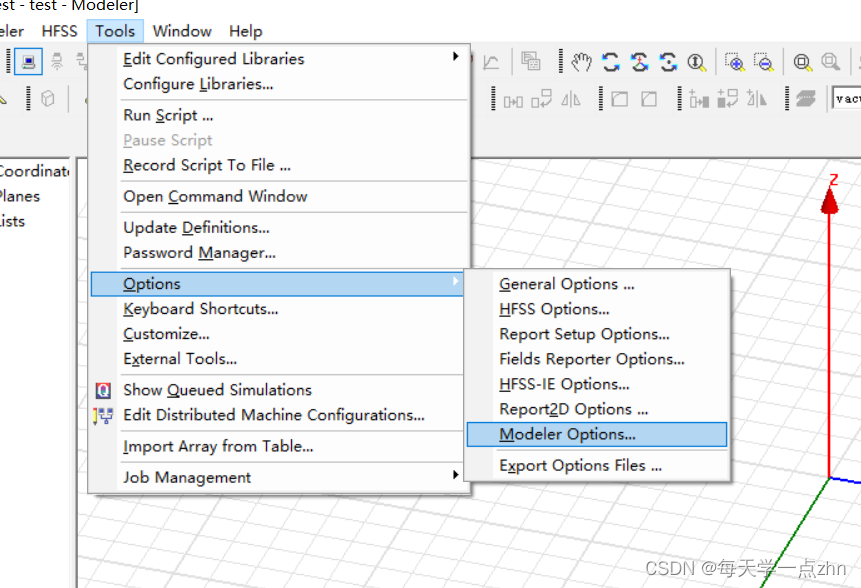Expand the Options submenu arrow
This screenshot has width=861, height=588.
point(455,281)
